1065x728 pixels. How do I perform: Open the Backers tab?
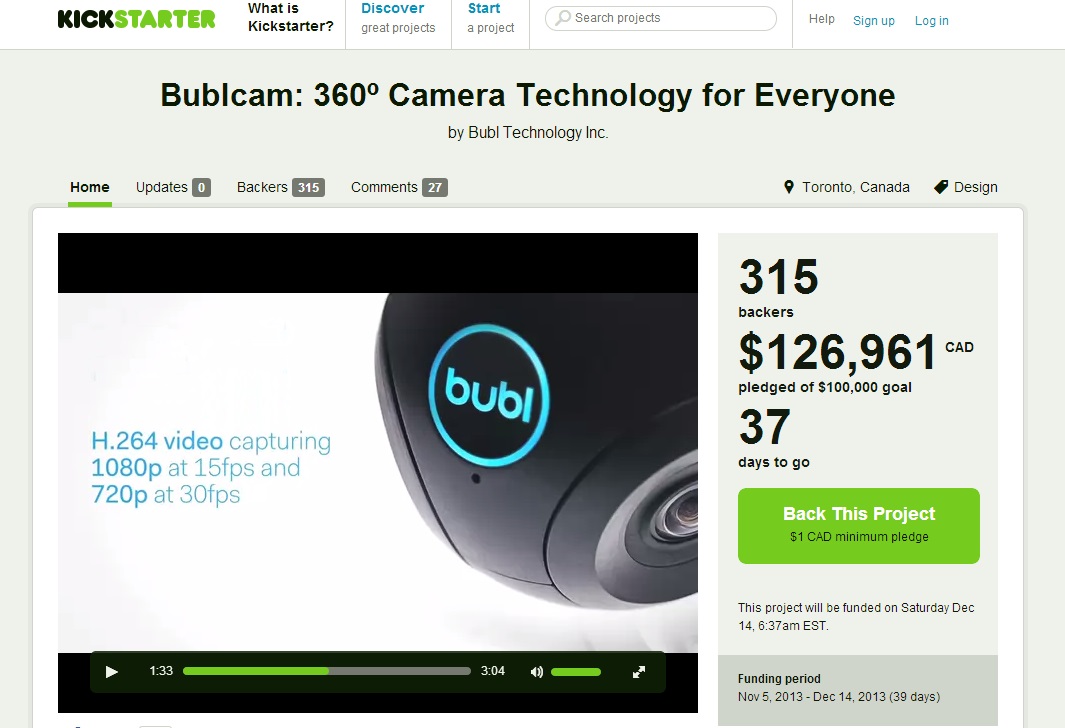281,187
